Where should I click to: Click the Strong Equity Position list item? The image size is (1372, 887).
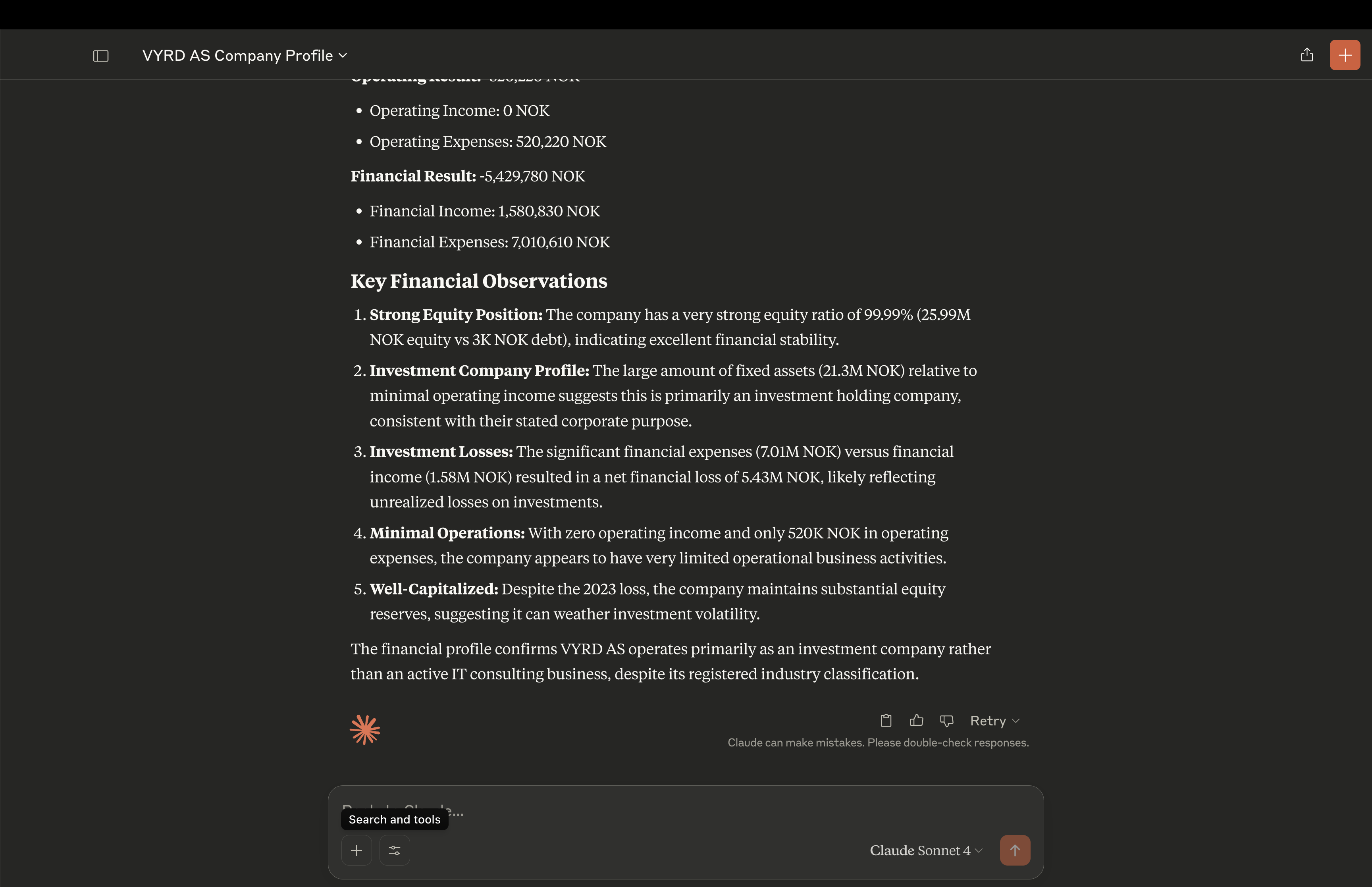(456, 314)
